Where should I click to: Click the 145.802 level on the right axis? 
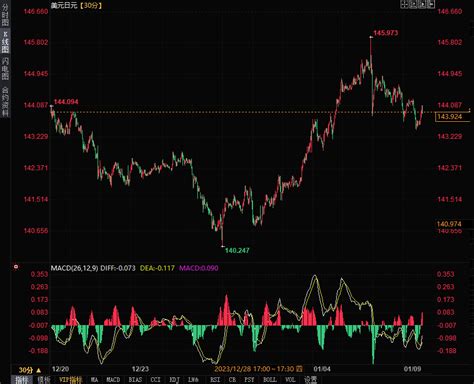pyautogui.click(x=450, y=42)
